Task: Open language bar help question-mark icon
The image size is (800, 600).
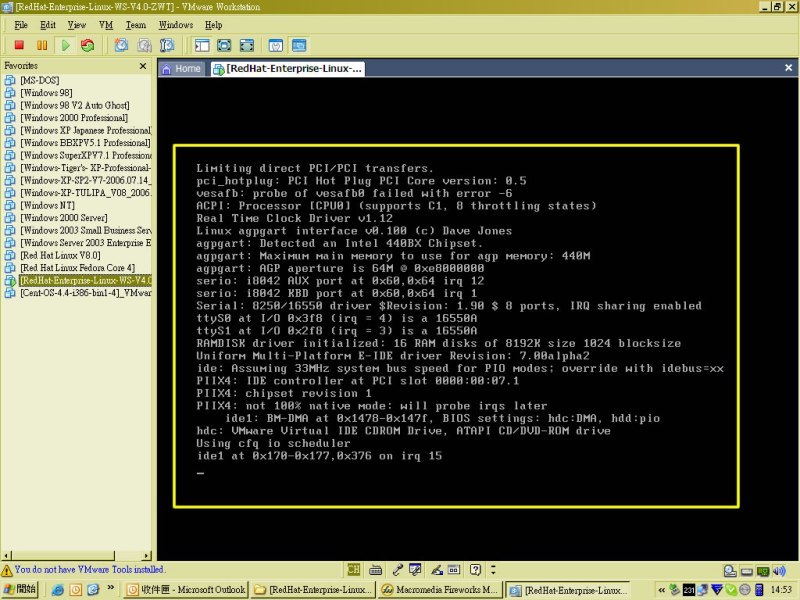Action: (x=476, y=569)
